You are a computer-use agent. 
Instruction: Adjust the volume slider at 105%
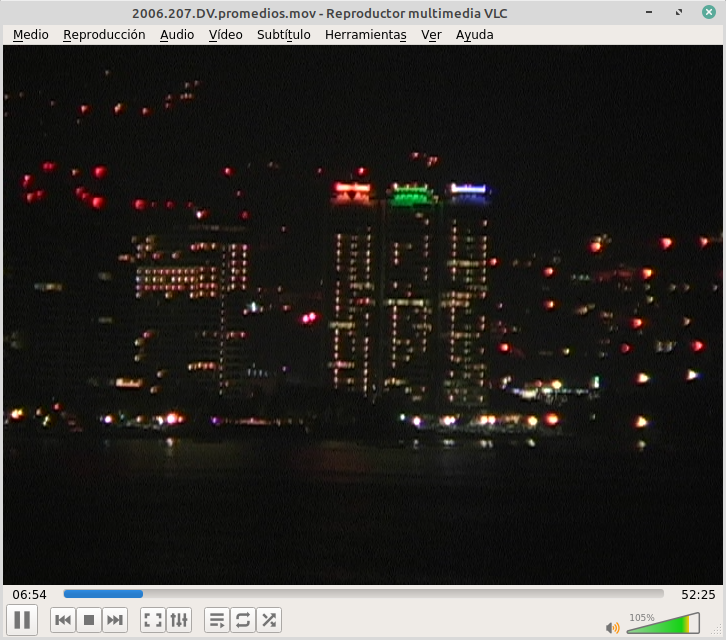point(663,624)
